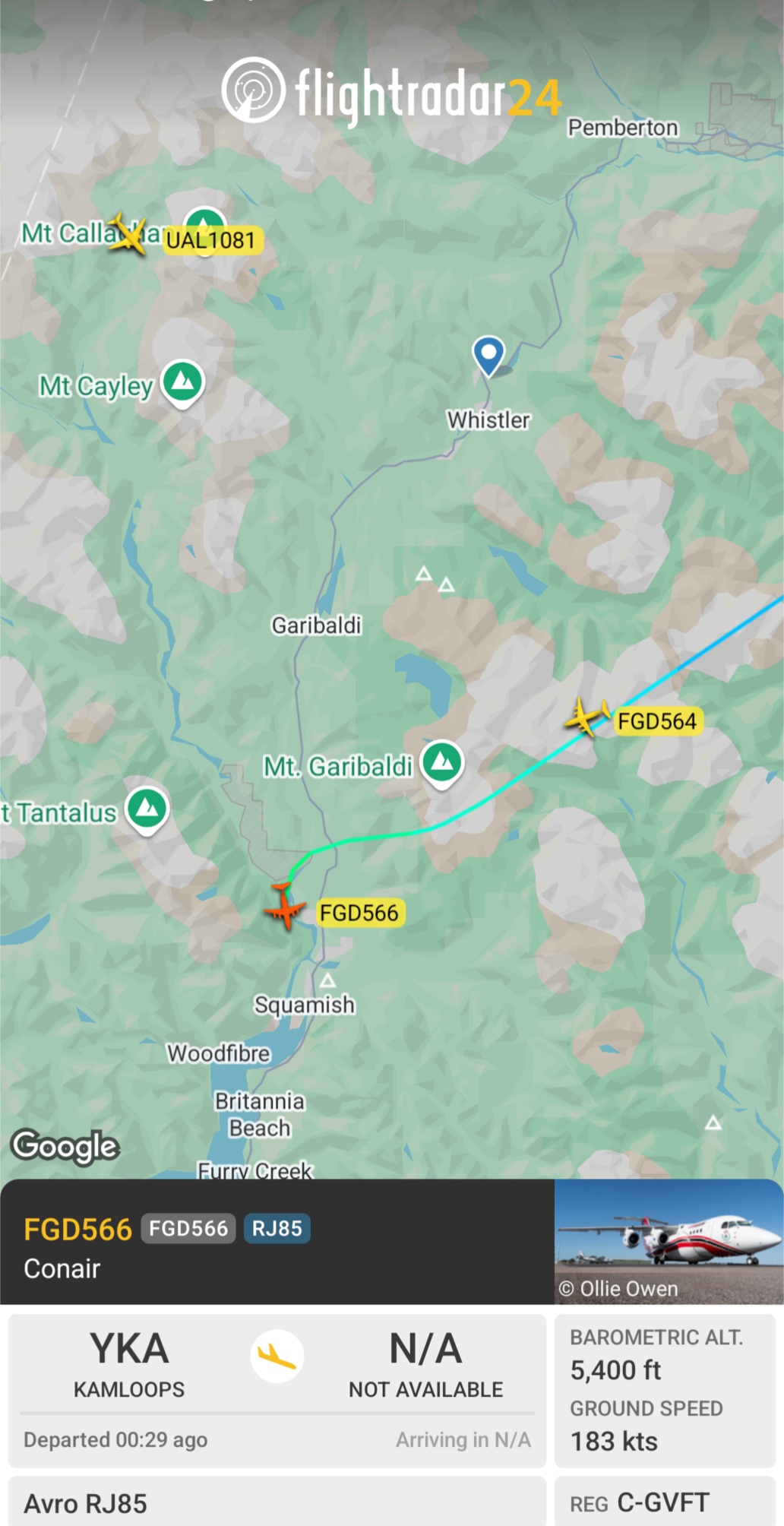Tap the gray FGD566 callsign badge
Image resolution: width=784 pixels, height=1526 pixels.
coord(188,1229)
